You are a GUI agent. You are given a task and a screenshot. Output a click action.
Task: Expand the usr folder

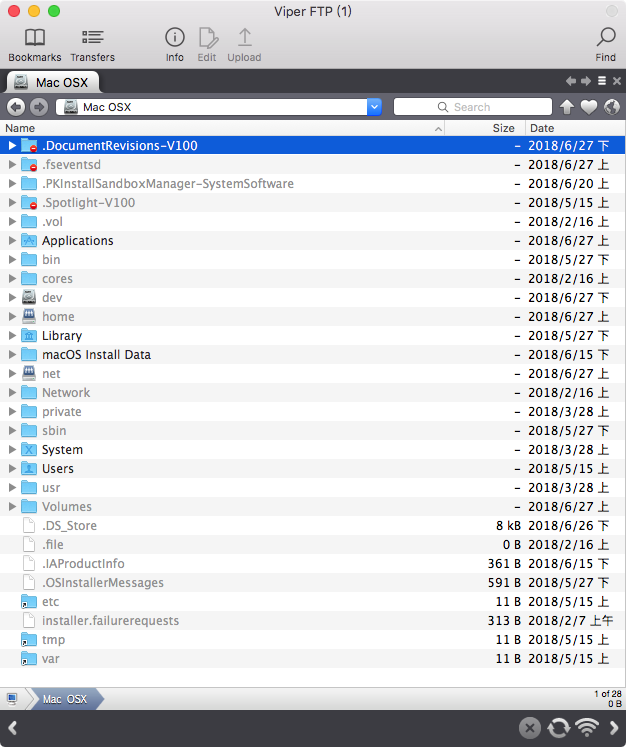[x=12, y=487]
